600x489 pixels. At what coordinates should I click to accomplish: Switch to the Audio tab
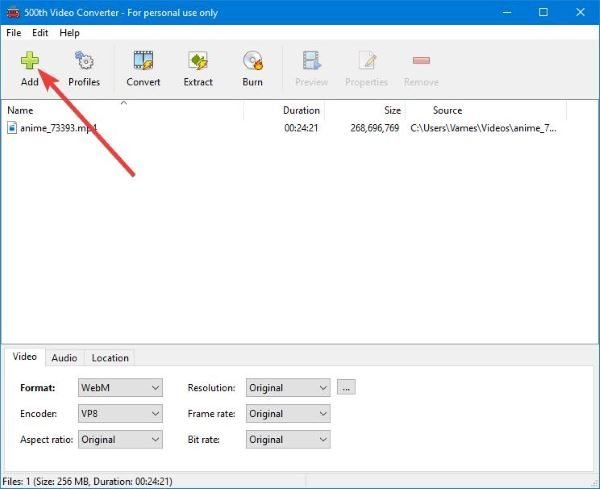(64, 358)
